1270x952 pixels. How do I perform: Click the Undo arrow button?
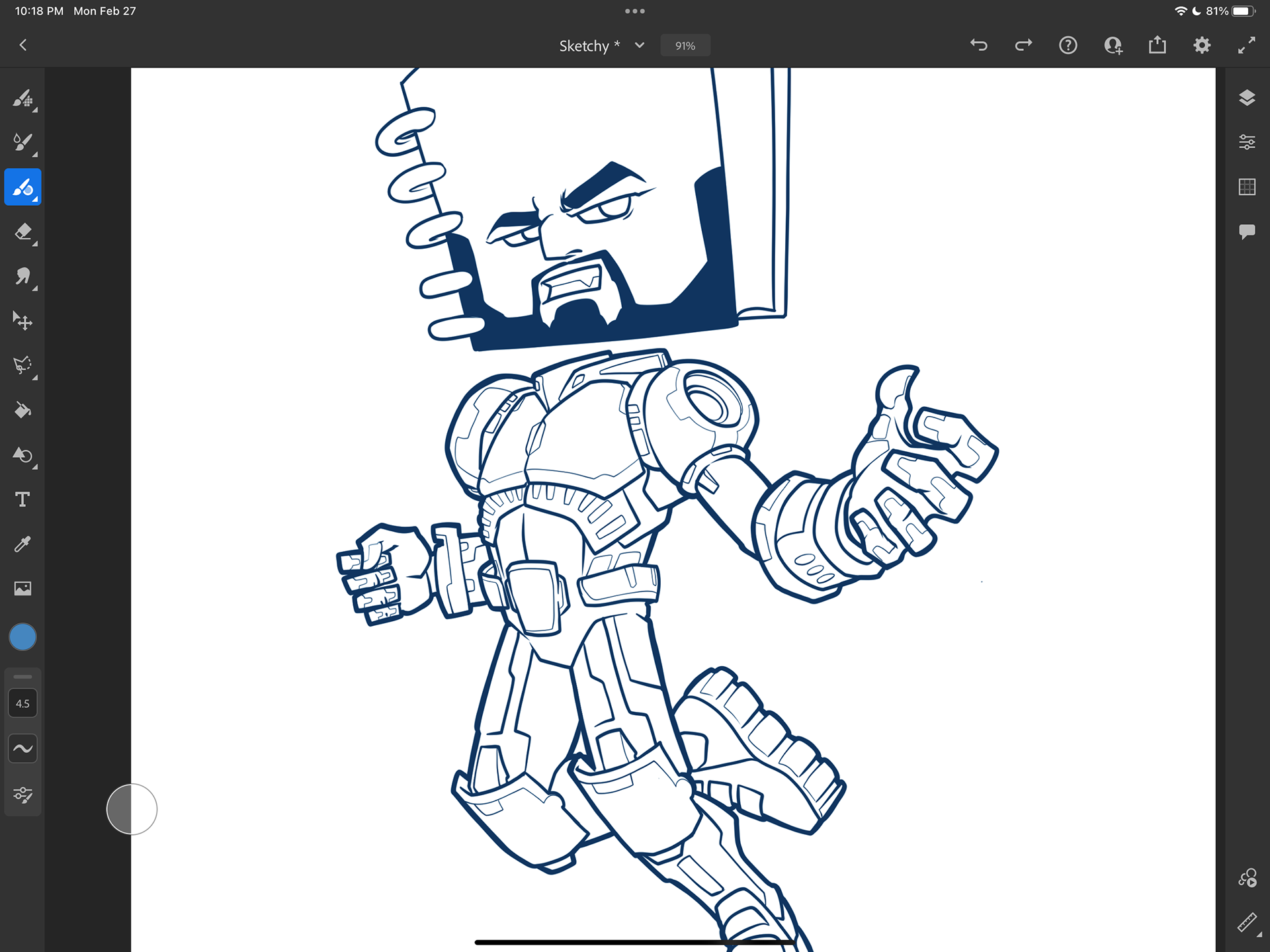pos(979,45)
